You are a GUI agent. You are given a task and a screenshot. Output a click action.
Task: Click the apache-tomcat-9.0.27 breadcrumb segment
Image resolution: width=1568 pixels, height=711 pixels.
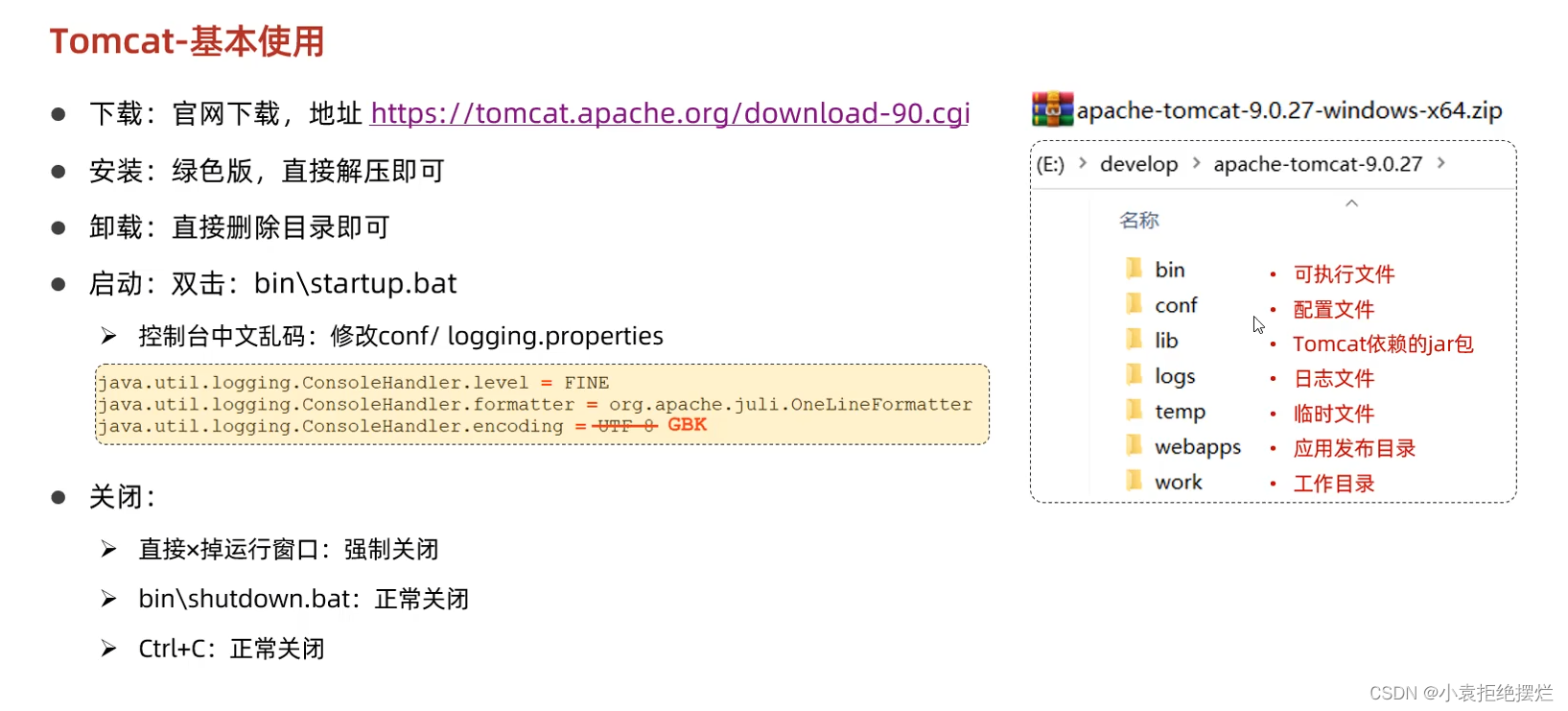(1318, 164)
